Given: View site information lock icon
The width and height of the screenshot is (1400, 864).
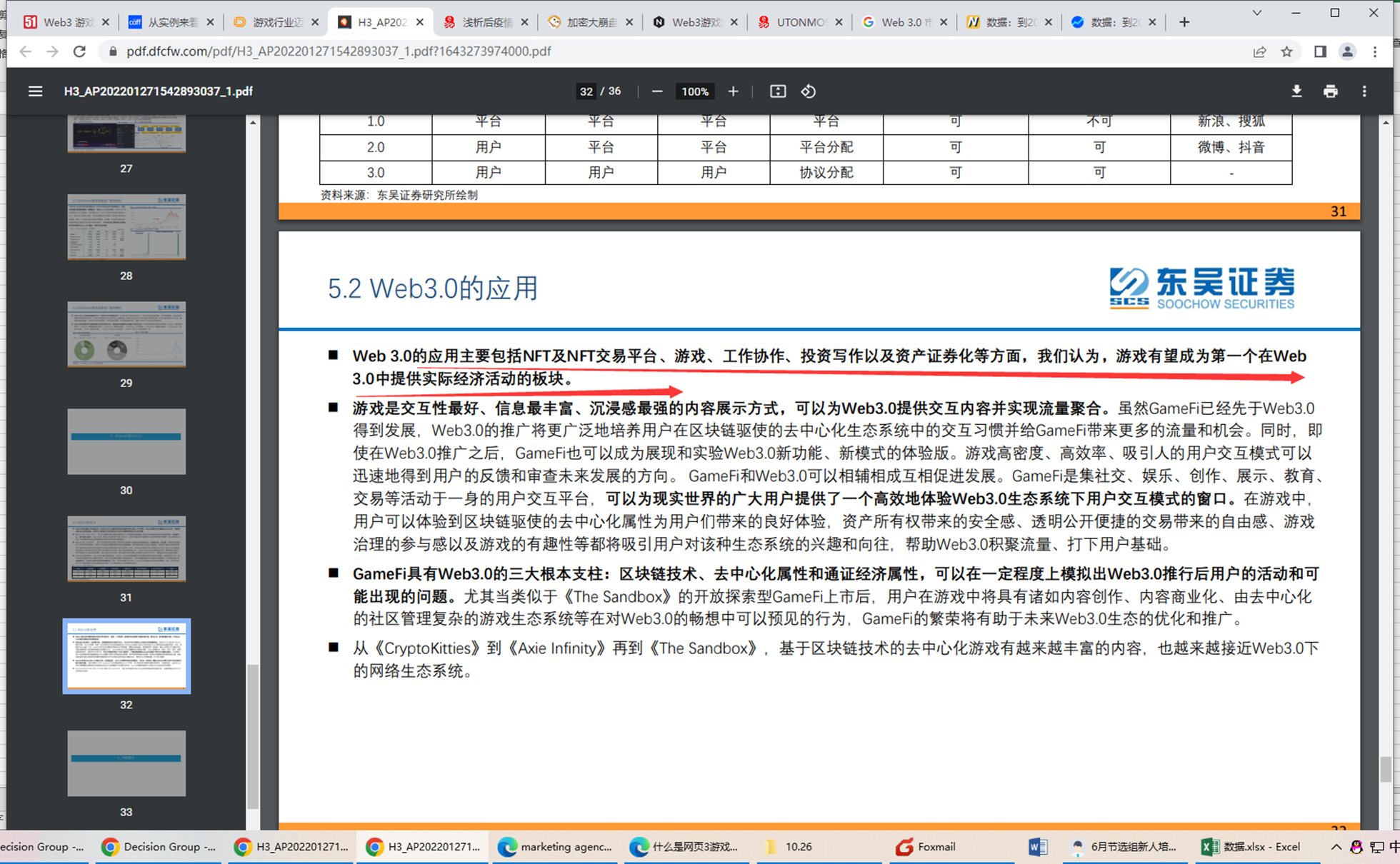Looking at the screenshot, I should point(113,51).
